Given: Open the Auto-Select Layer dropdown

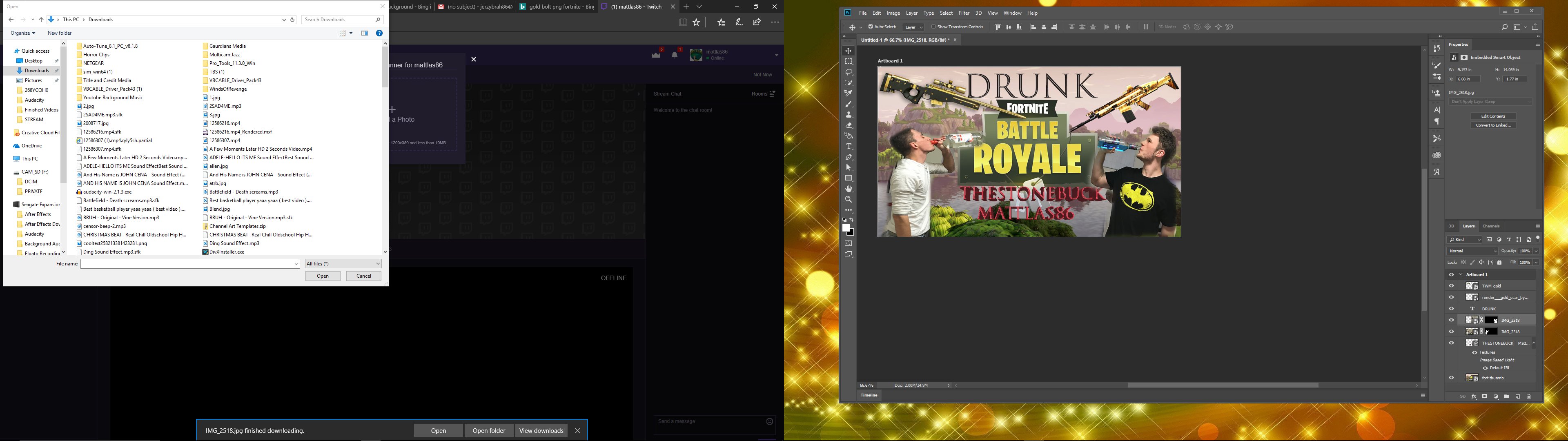Looking at the screenshot, I should click(914, 27).
